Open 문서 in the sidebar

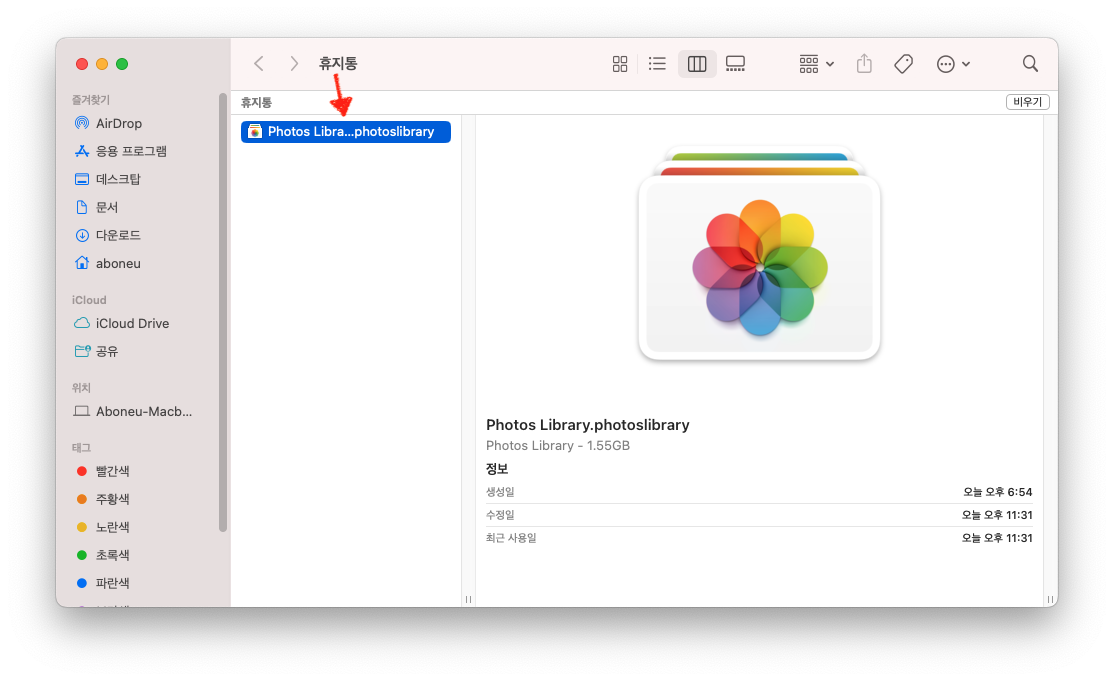107,207
